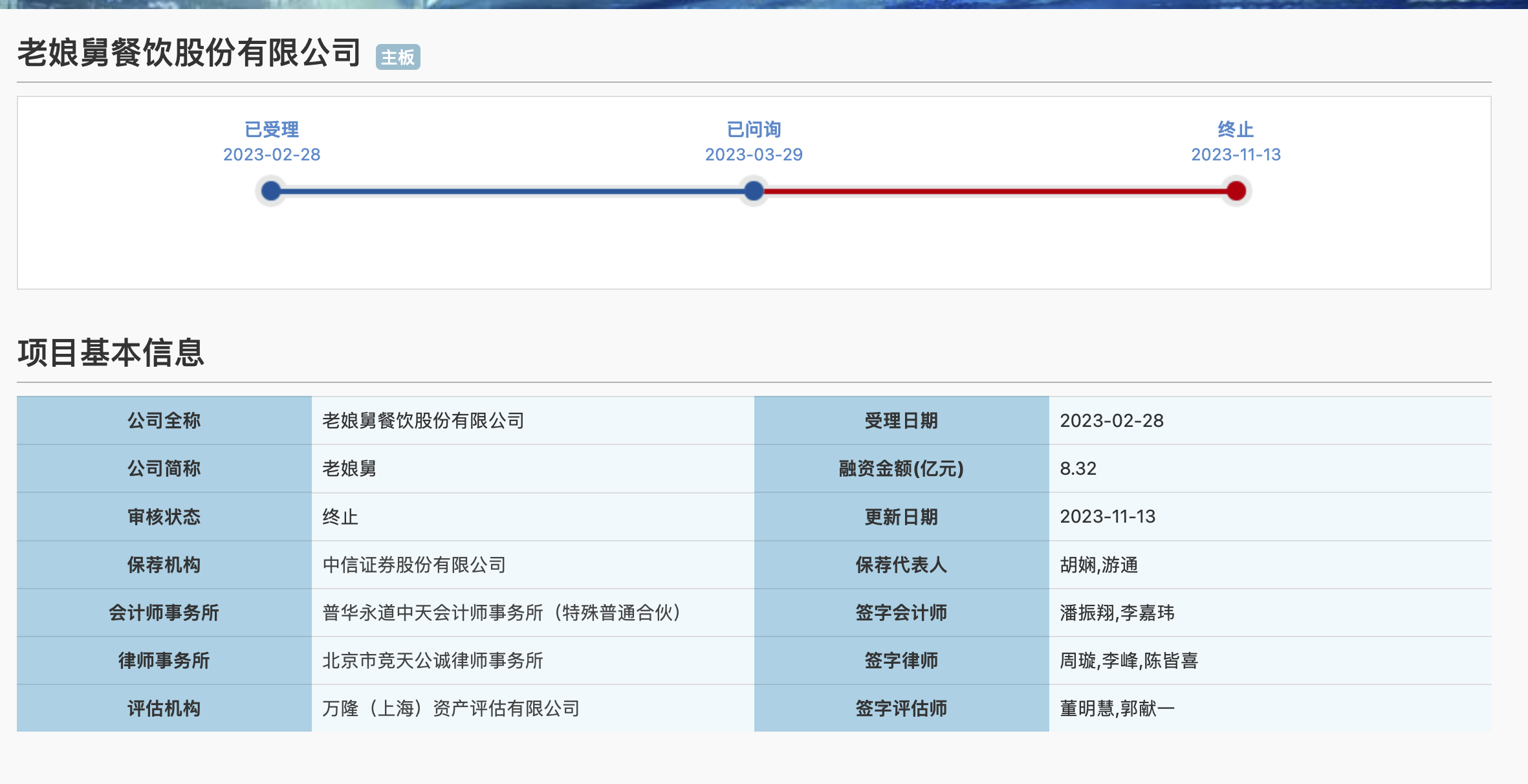Click the 北京市竞天公诚律师事务所 cell
Image resolution: width=1528 pixels, height=784 pixels.
[x=432, y=660]
